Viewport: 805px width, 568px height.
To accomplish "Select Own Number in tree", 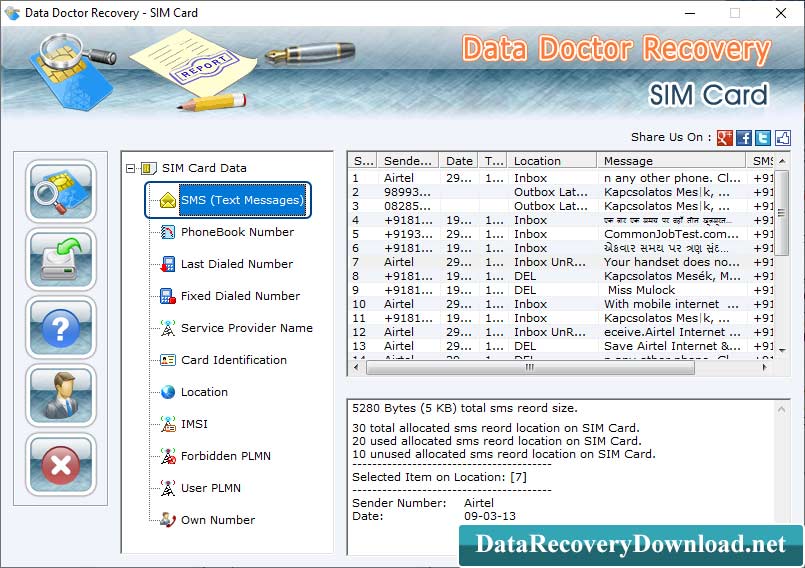I will coord(218,520).
